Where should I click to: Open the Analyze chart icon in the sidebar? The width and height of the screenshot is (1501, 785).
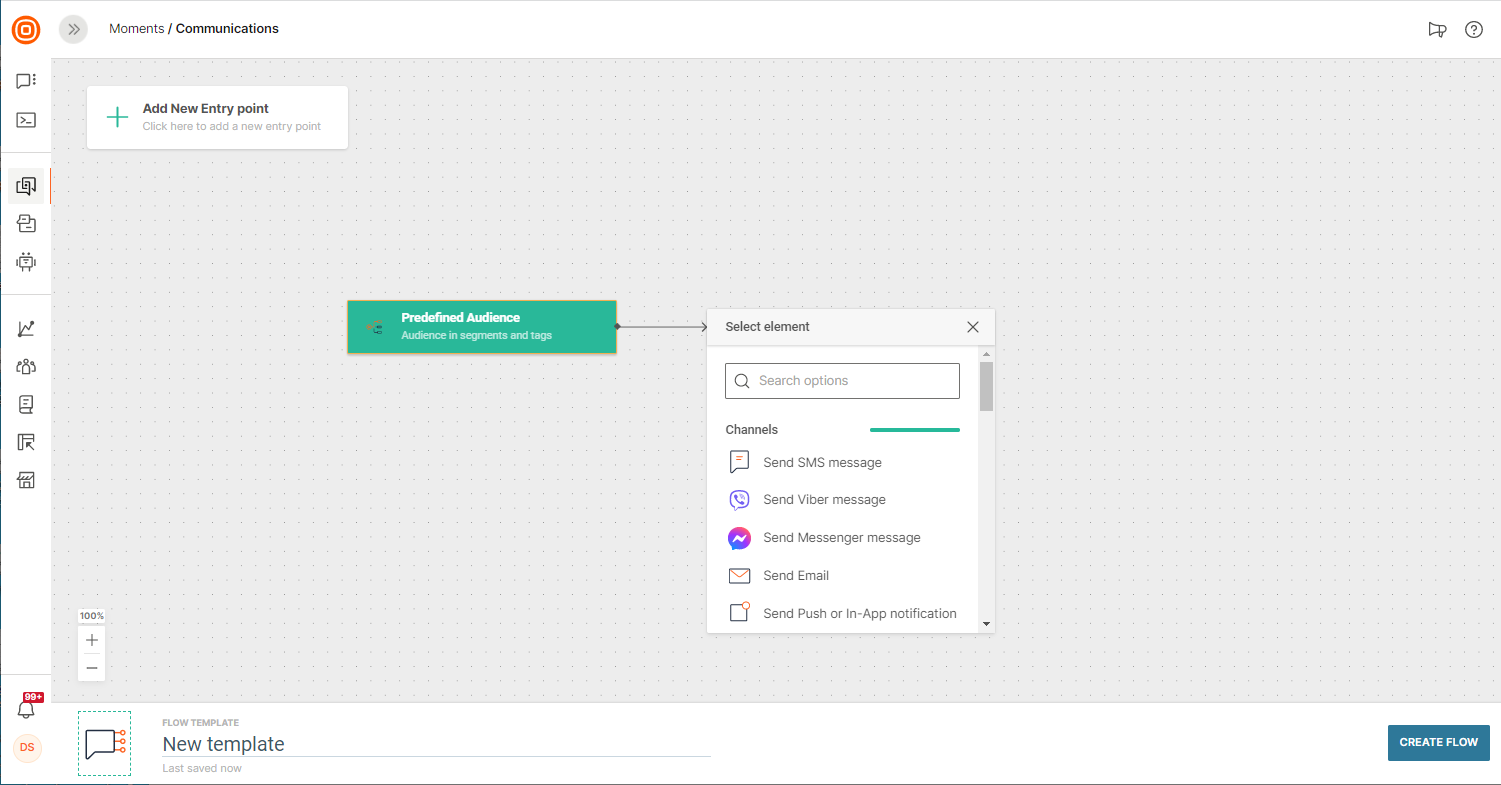26,328
